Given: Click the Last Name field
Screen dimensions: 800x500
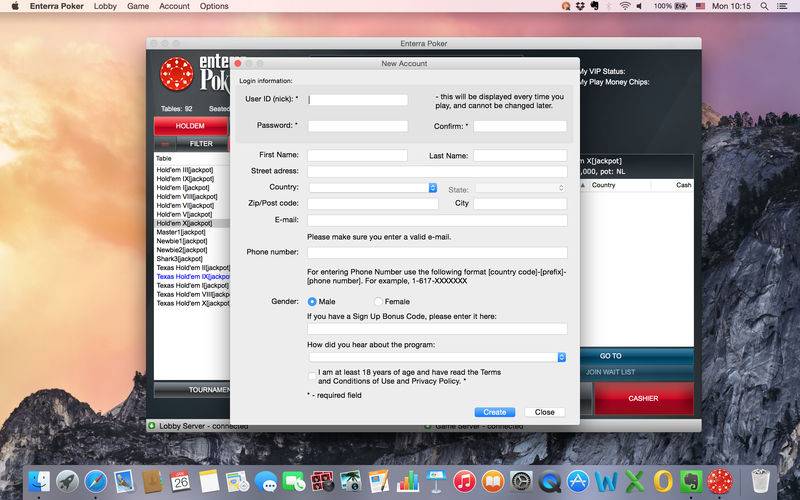Looking at the screenshot, I should click(x=520, y=156).
